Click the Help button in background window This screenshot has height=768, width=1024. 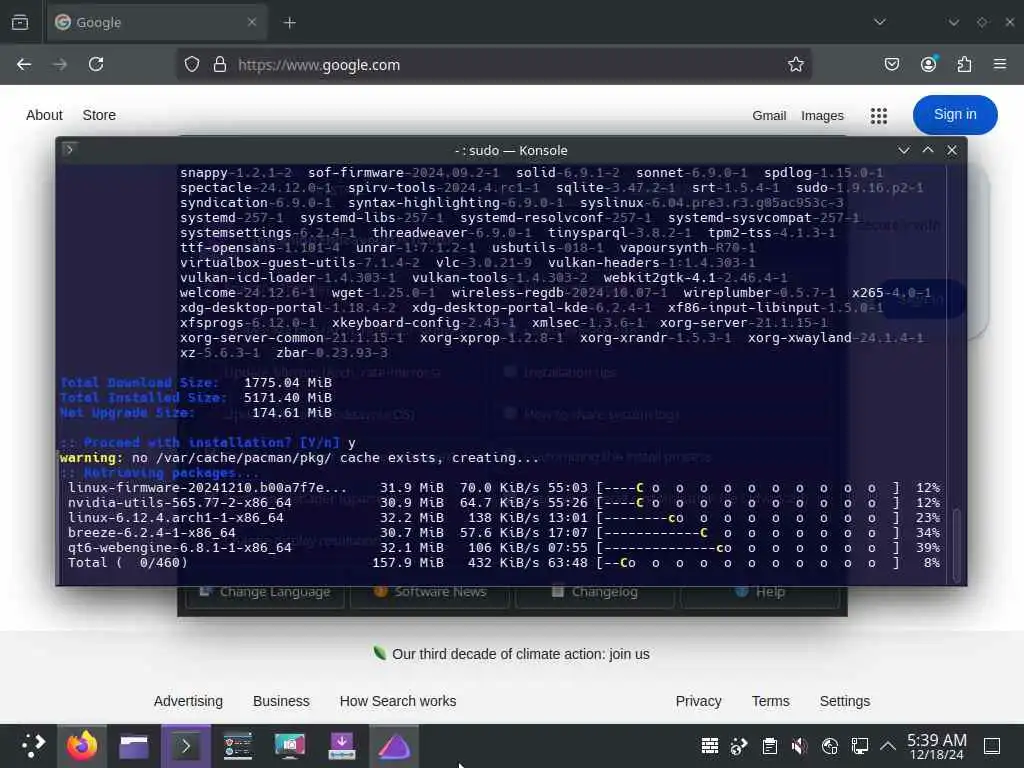pos(760,592)
